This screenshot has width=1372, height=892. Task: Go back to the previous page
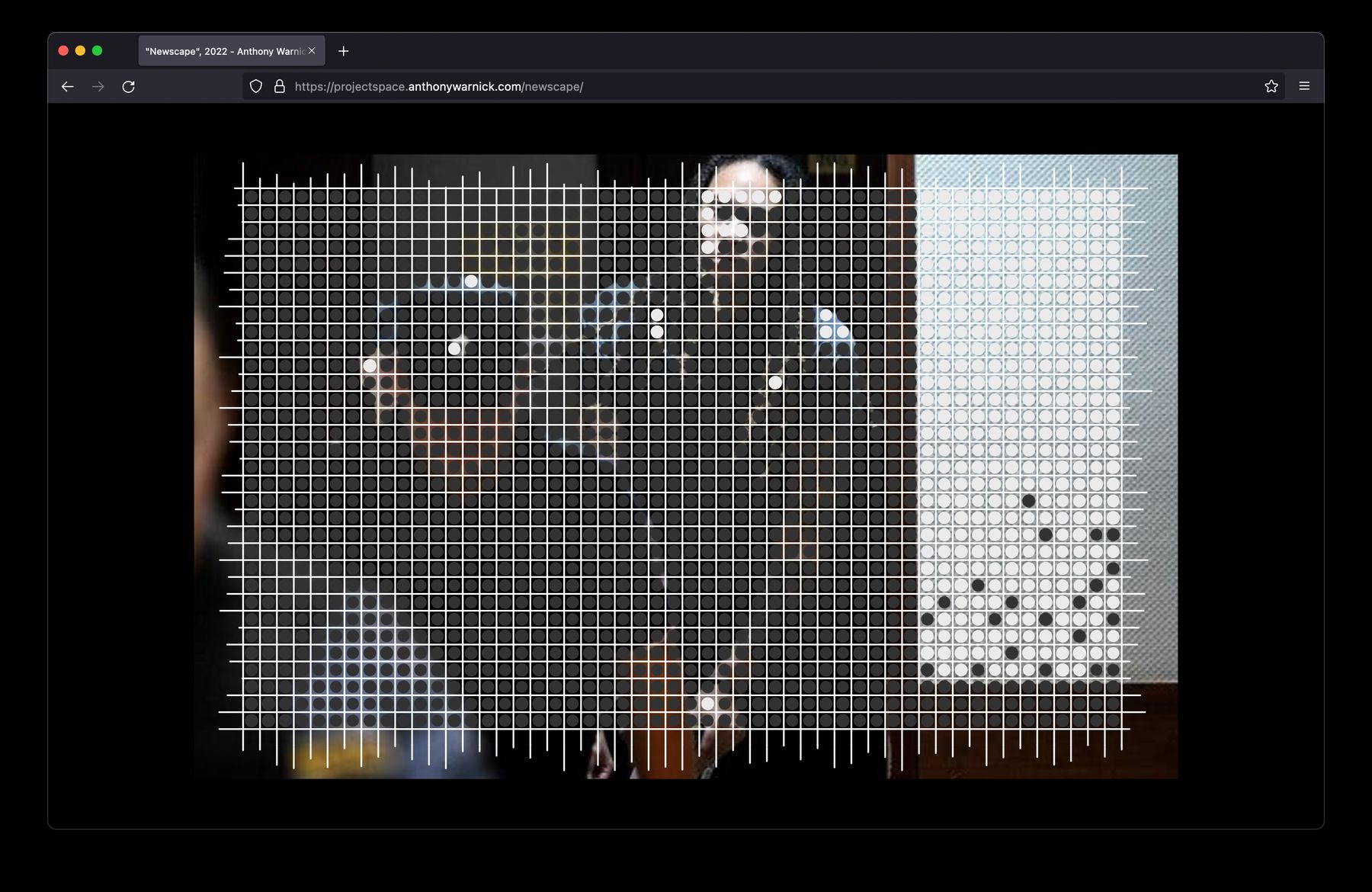[x=67, y=87]
